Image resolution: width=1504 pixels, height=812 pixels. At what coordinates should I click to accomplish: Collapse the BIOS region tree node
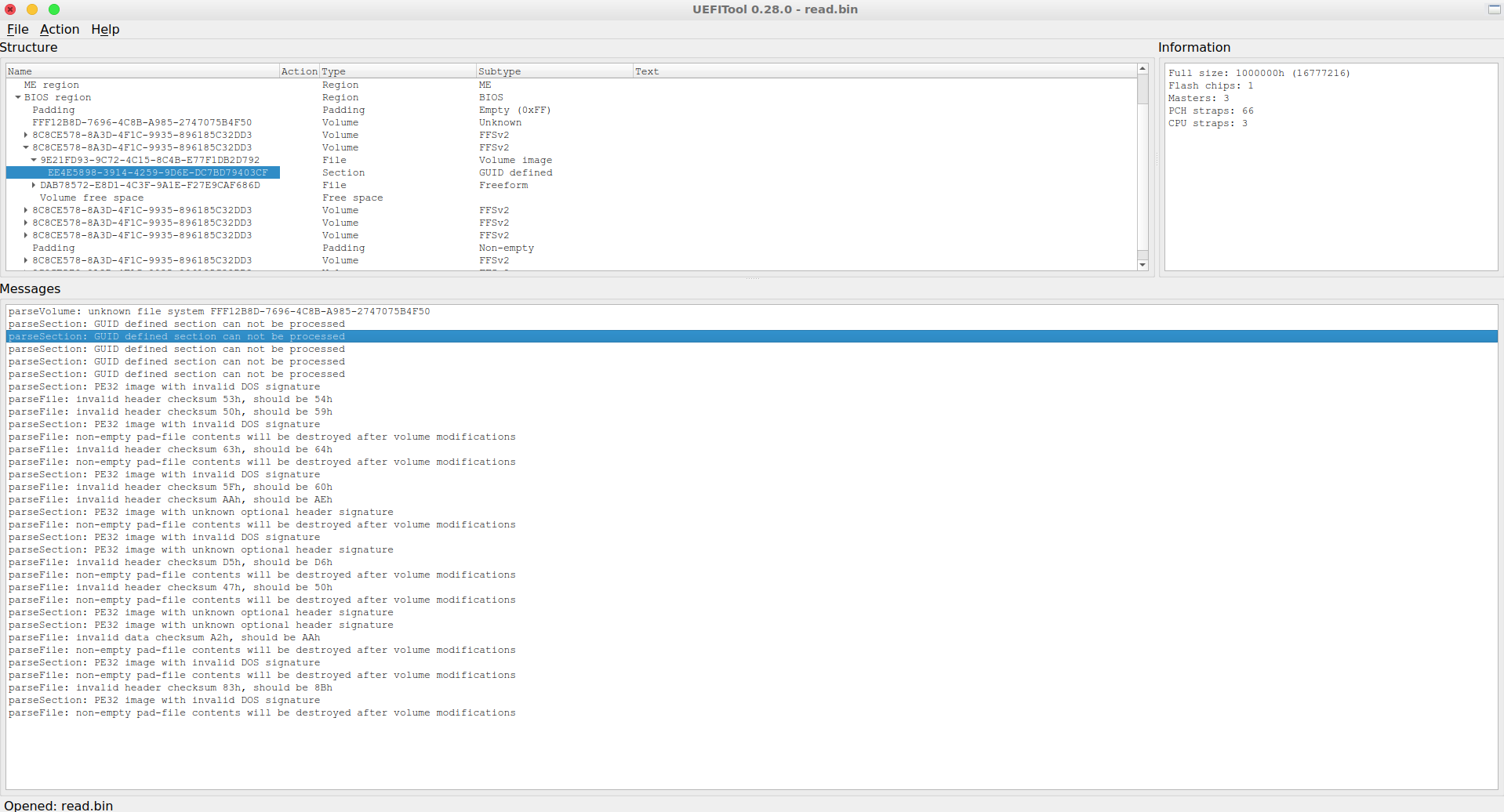18,97
